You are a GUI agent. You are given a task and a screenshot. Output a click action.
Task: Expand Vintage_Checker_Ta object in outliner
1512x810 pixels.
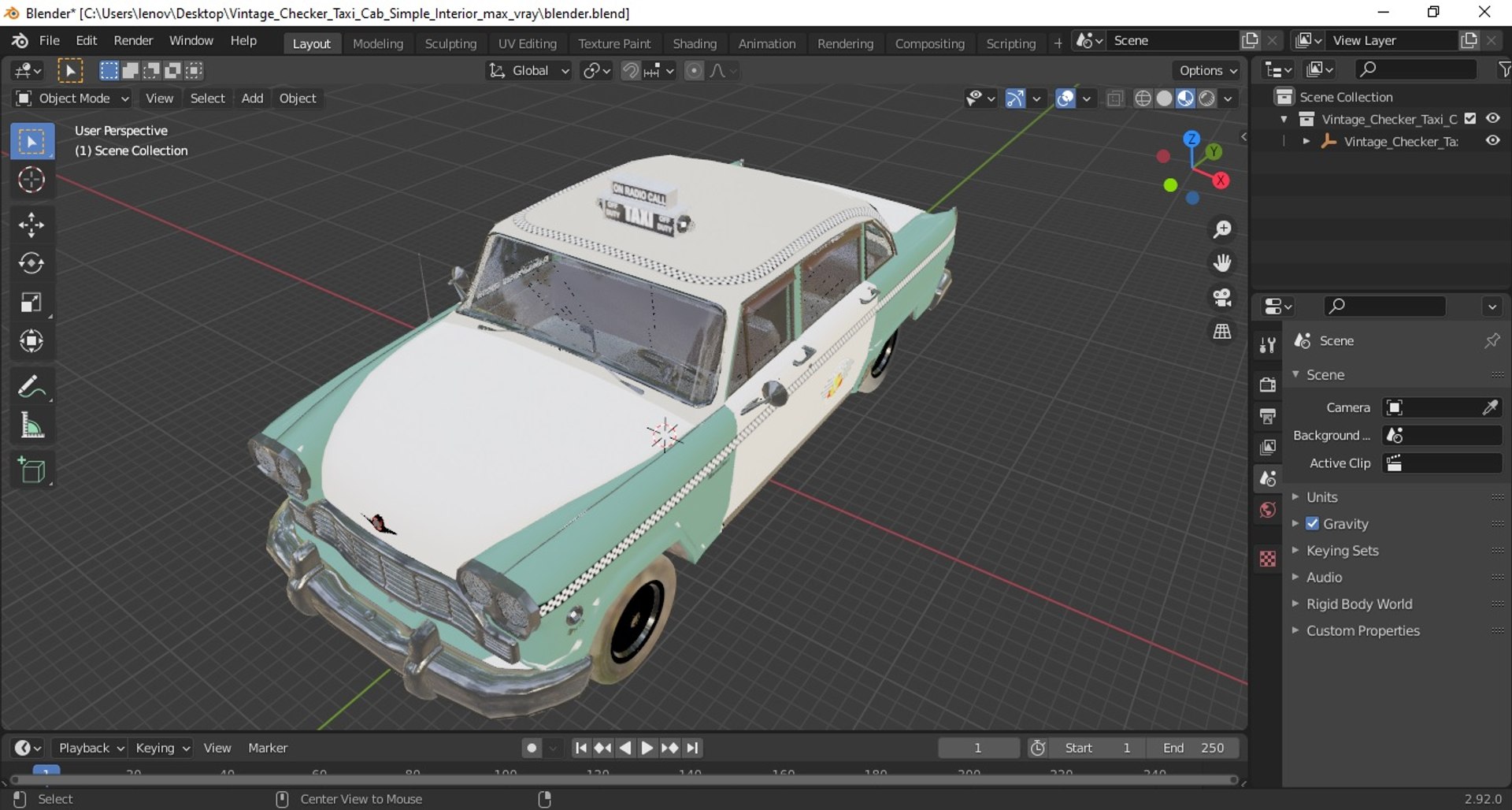click(1306, 142)
